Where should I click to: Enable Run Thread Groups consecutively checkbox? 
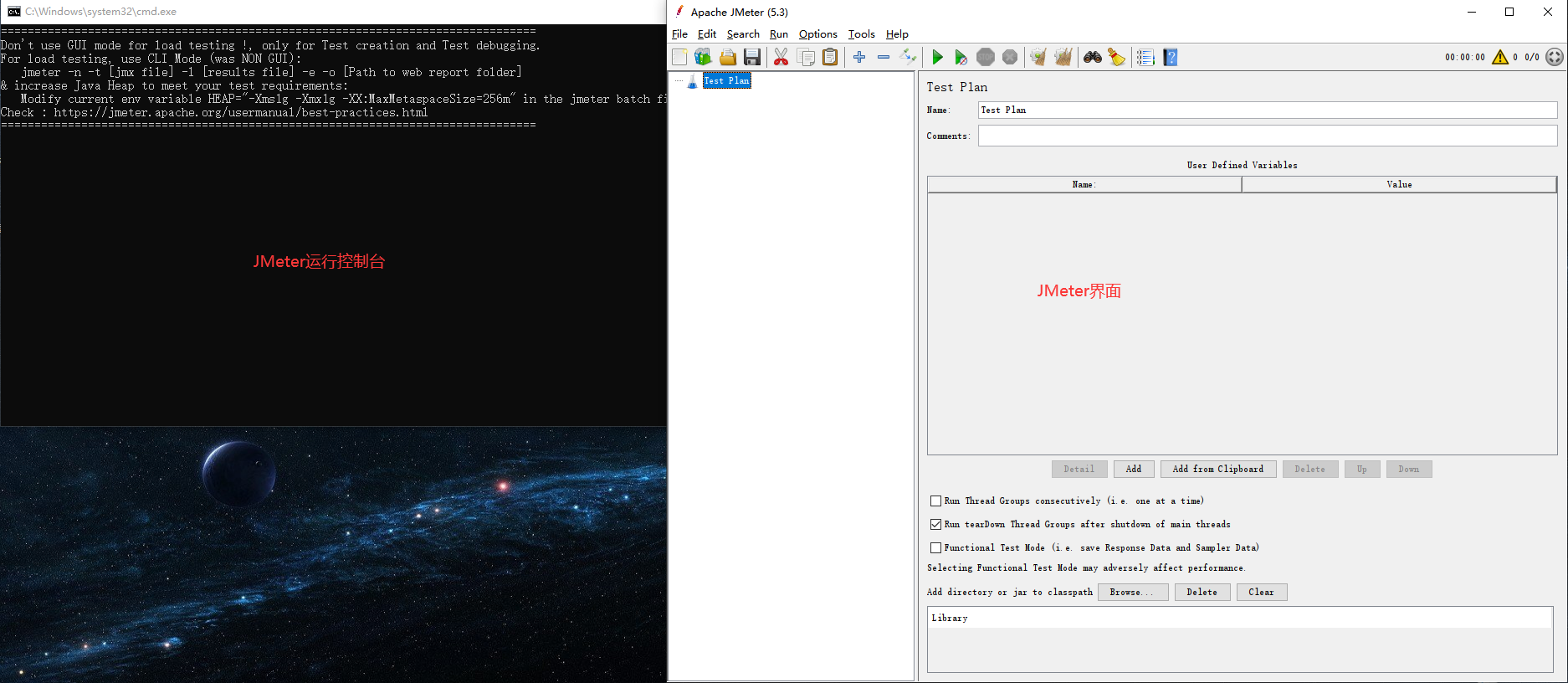coord(935,501)
